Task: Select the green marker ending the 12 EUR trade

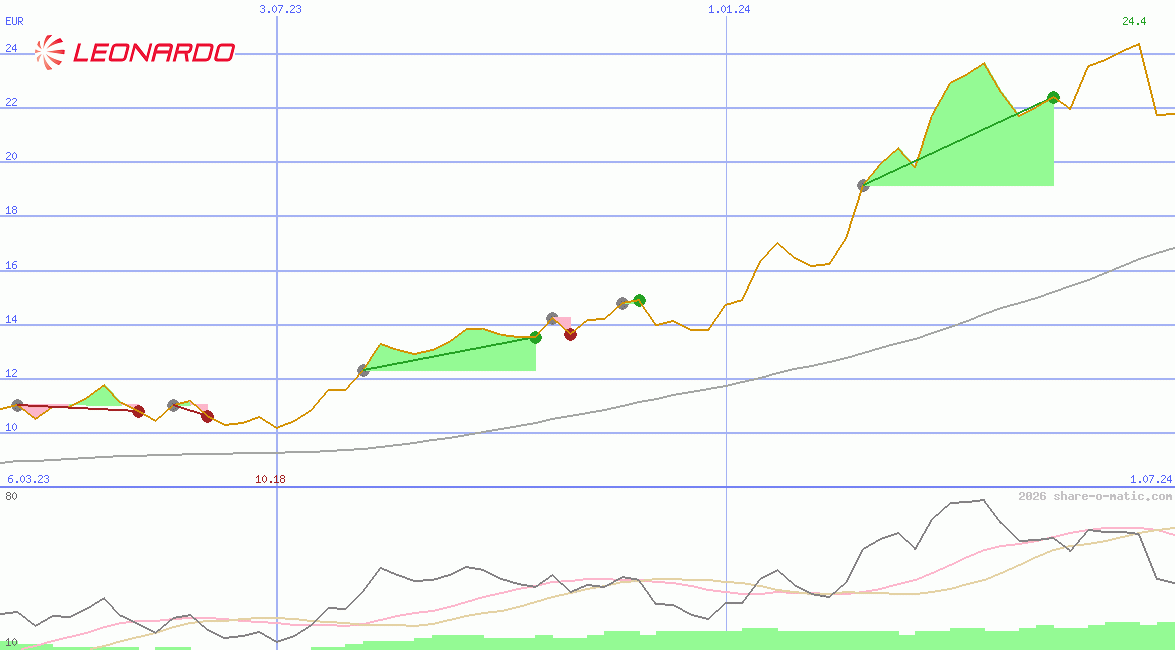Action: (535, 338)
